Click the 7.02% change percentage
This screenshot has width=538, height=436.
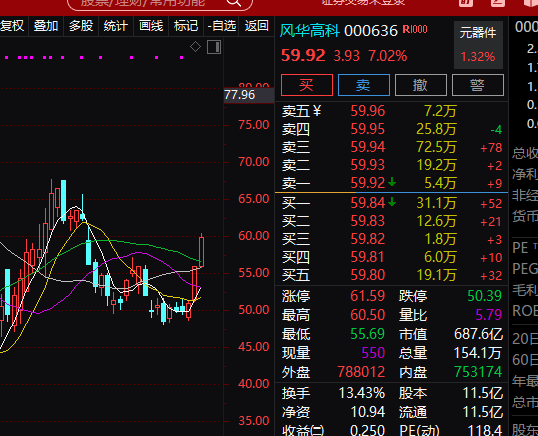pyautogui.click(x=388, y=56)
